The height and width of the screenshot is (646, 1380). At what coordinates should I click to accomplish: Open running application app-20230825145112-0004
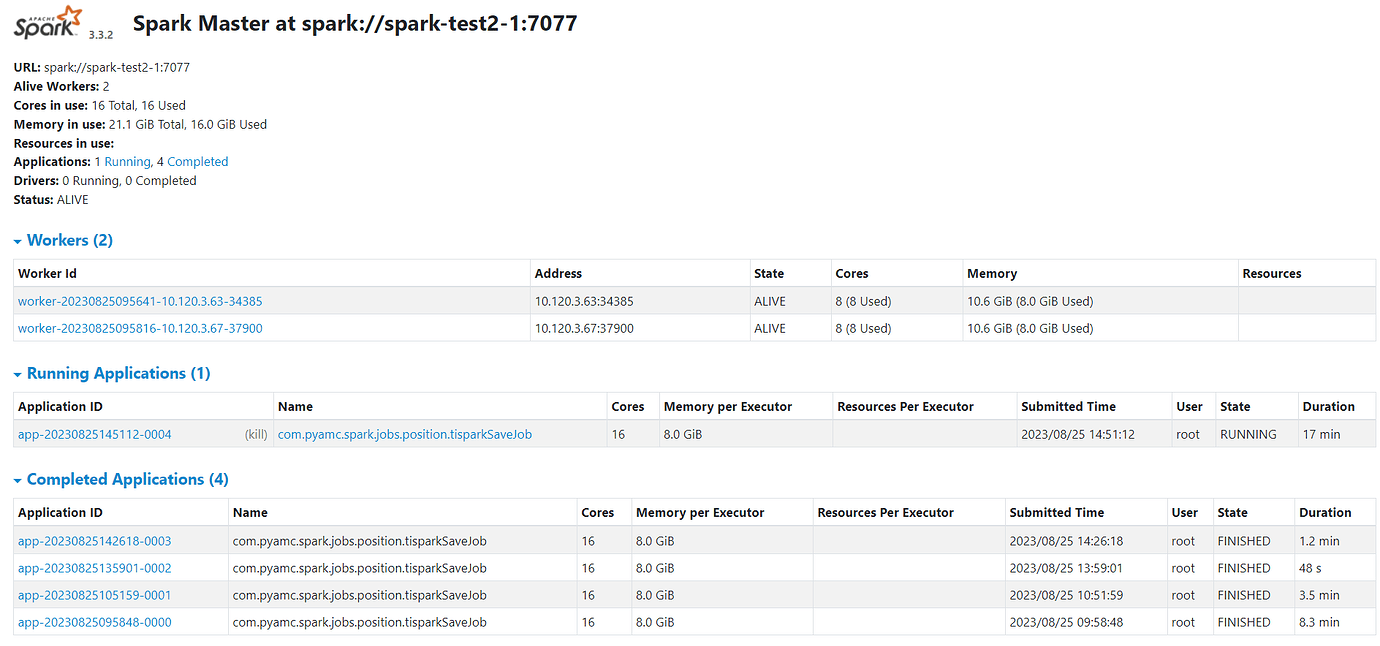(95, 435)
